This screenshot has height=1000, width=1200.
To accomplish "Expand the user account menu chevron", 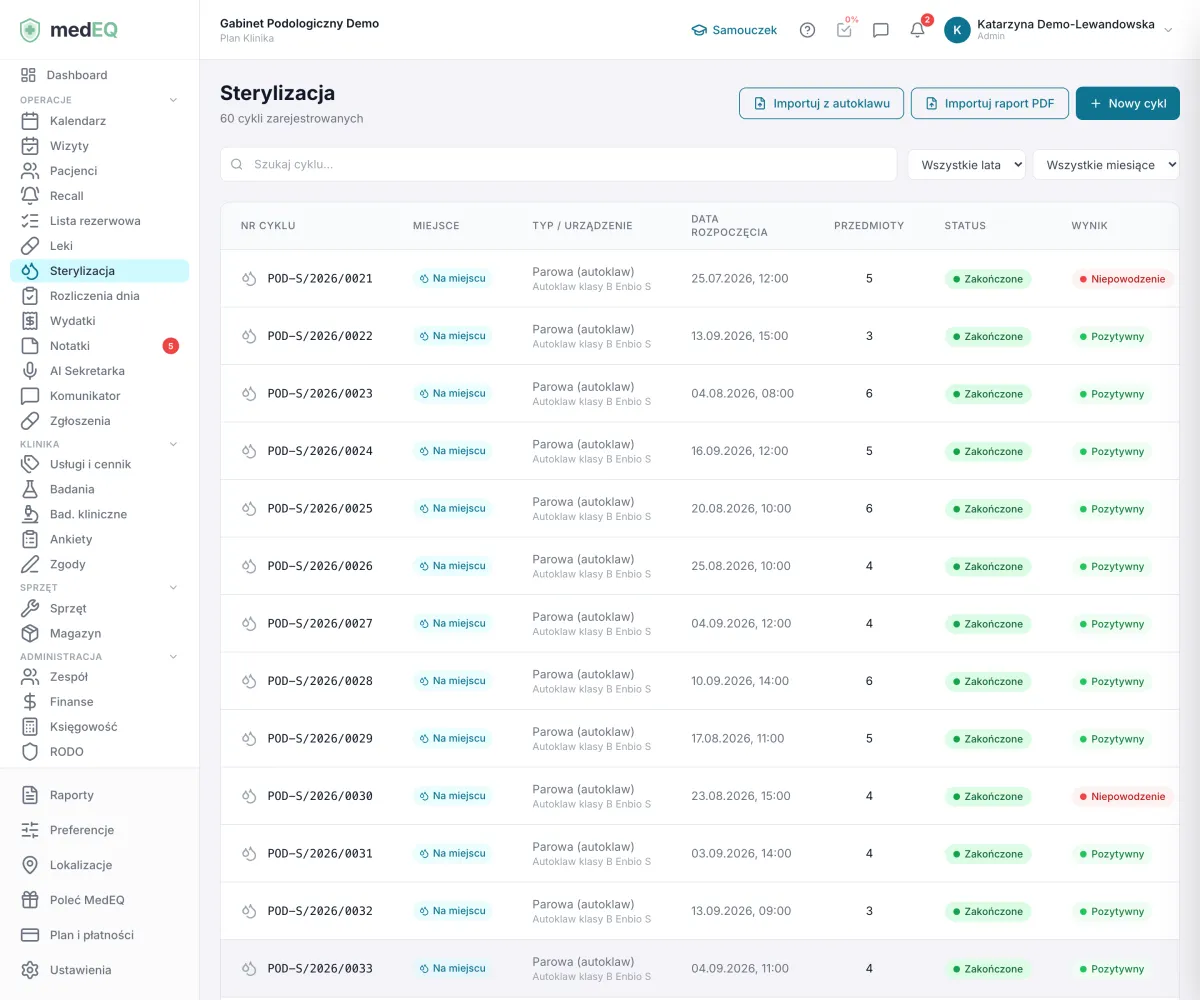I will point(1168,30).
